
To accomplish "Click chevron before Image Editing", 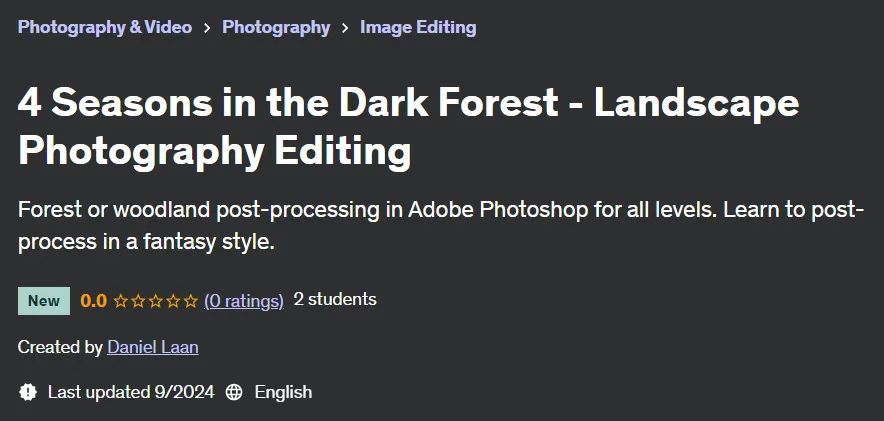I will (x=345, y=28).
